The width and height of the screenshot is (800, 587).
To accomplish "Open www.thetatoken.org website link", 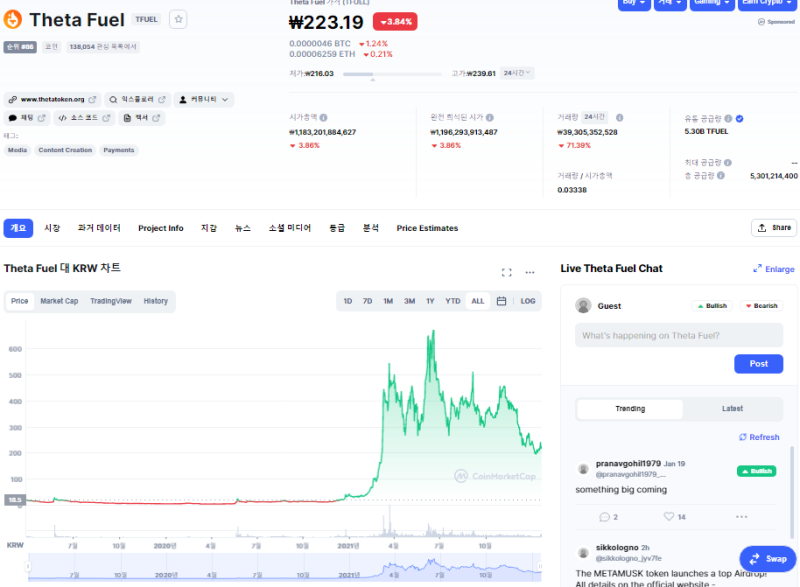I will 52,99.
